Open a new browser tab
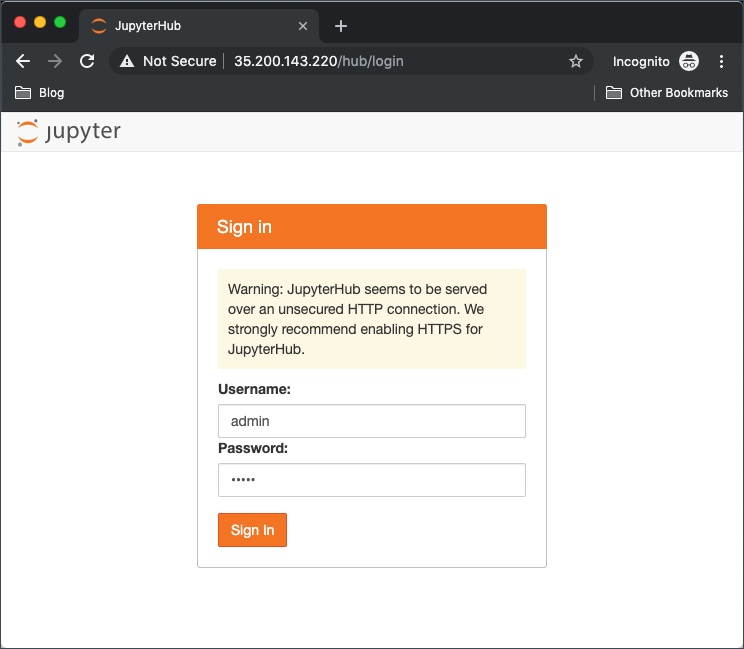 (341, 26)
